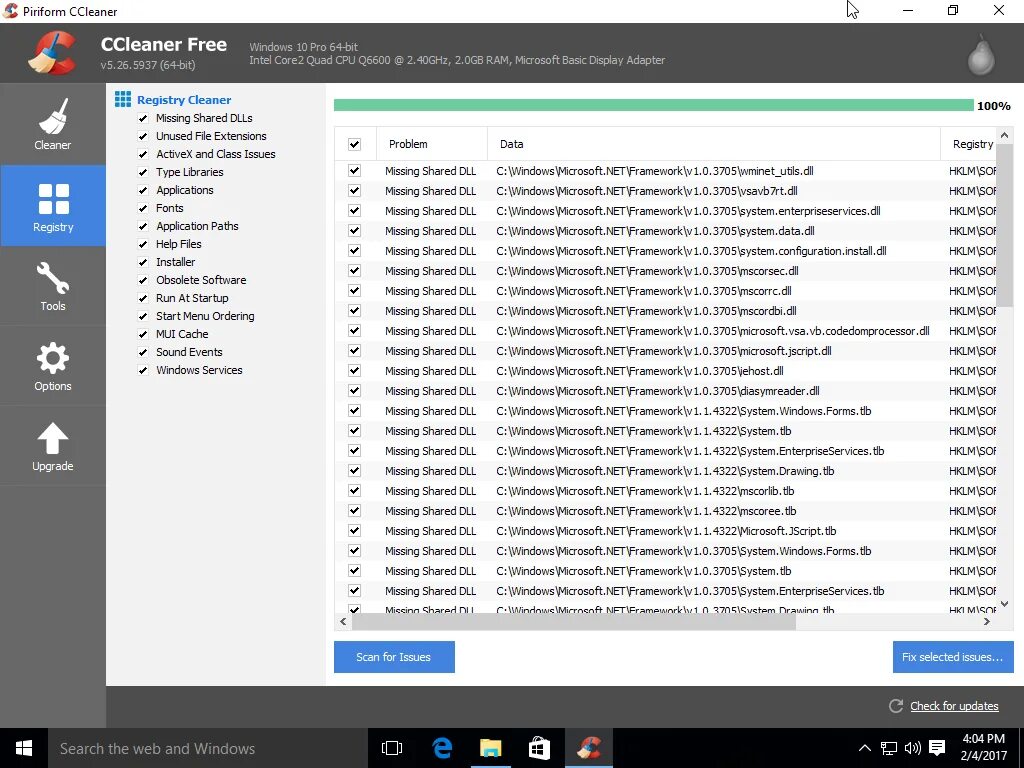Uncheck Missing Shared DLLs option

[x=143, y=118]
